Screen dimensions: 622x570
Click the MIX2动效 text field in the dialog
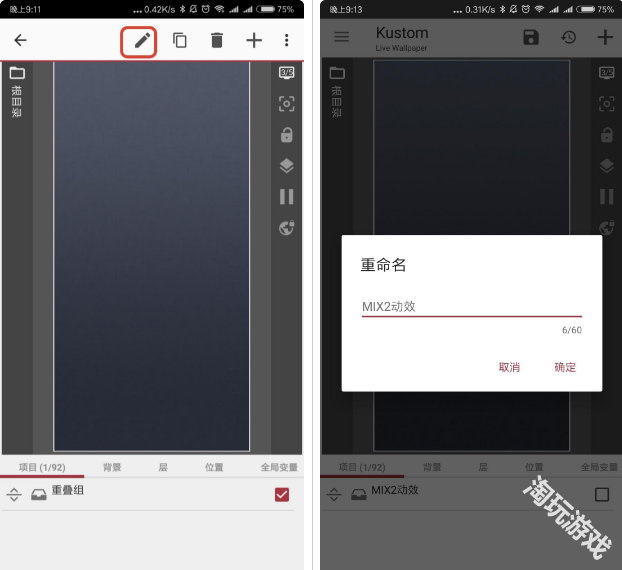tap(470, 307)
